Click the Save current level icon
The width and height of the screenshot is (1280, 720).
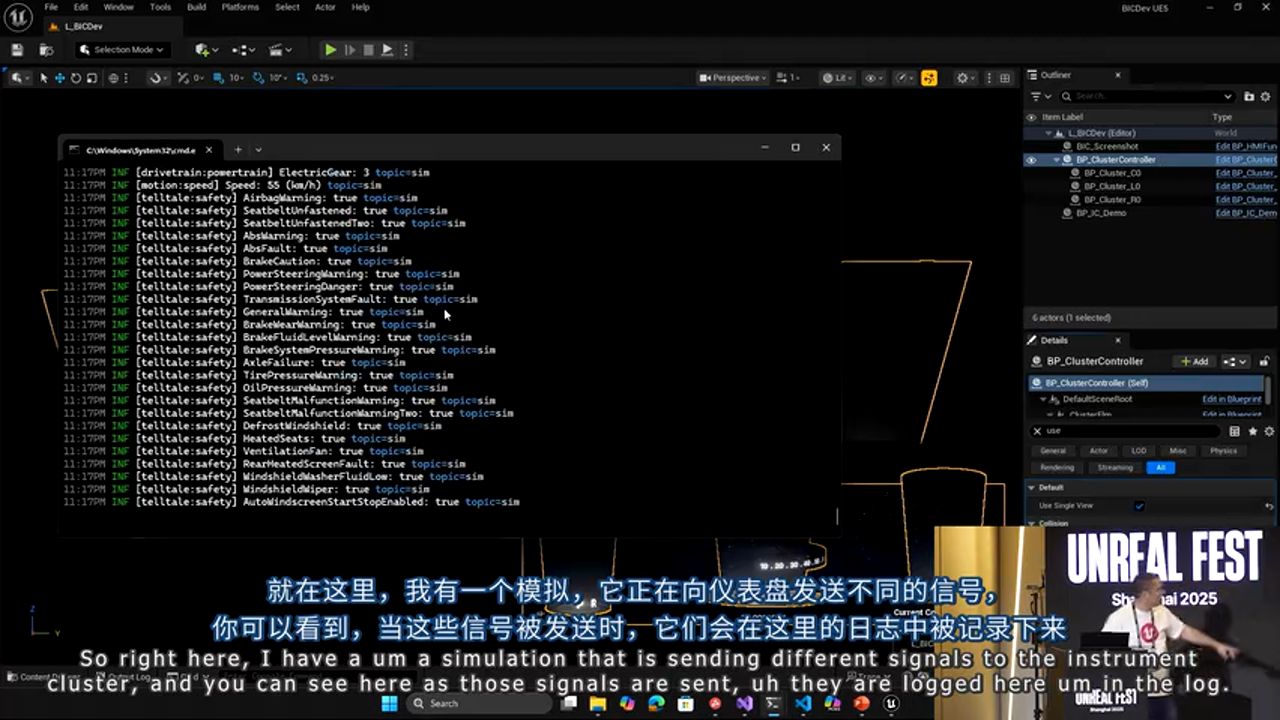tap(17, 50)
